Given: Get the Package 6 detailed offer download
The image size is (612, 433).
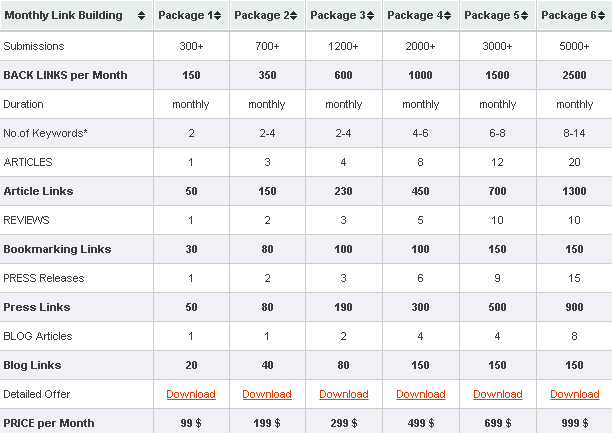Looking at the screenshot, I should pyautogui.click(x=574, y=394).
